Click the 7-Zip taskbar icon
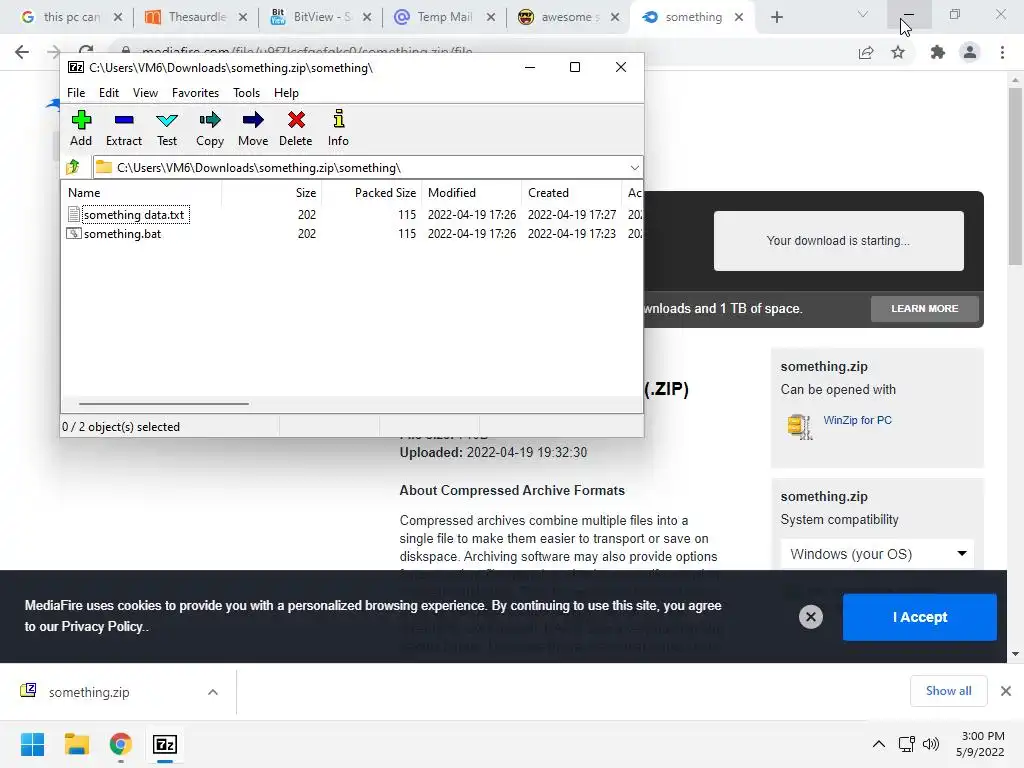The image size is (1024, 768). pos(165,744)
